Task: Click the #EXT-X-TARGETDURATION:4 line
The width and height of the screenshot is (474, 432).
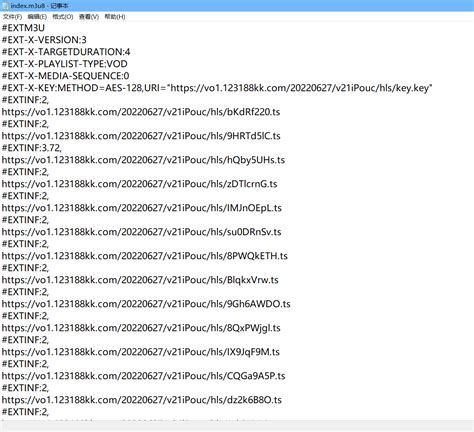Action: coord(66,52)
